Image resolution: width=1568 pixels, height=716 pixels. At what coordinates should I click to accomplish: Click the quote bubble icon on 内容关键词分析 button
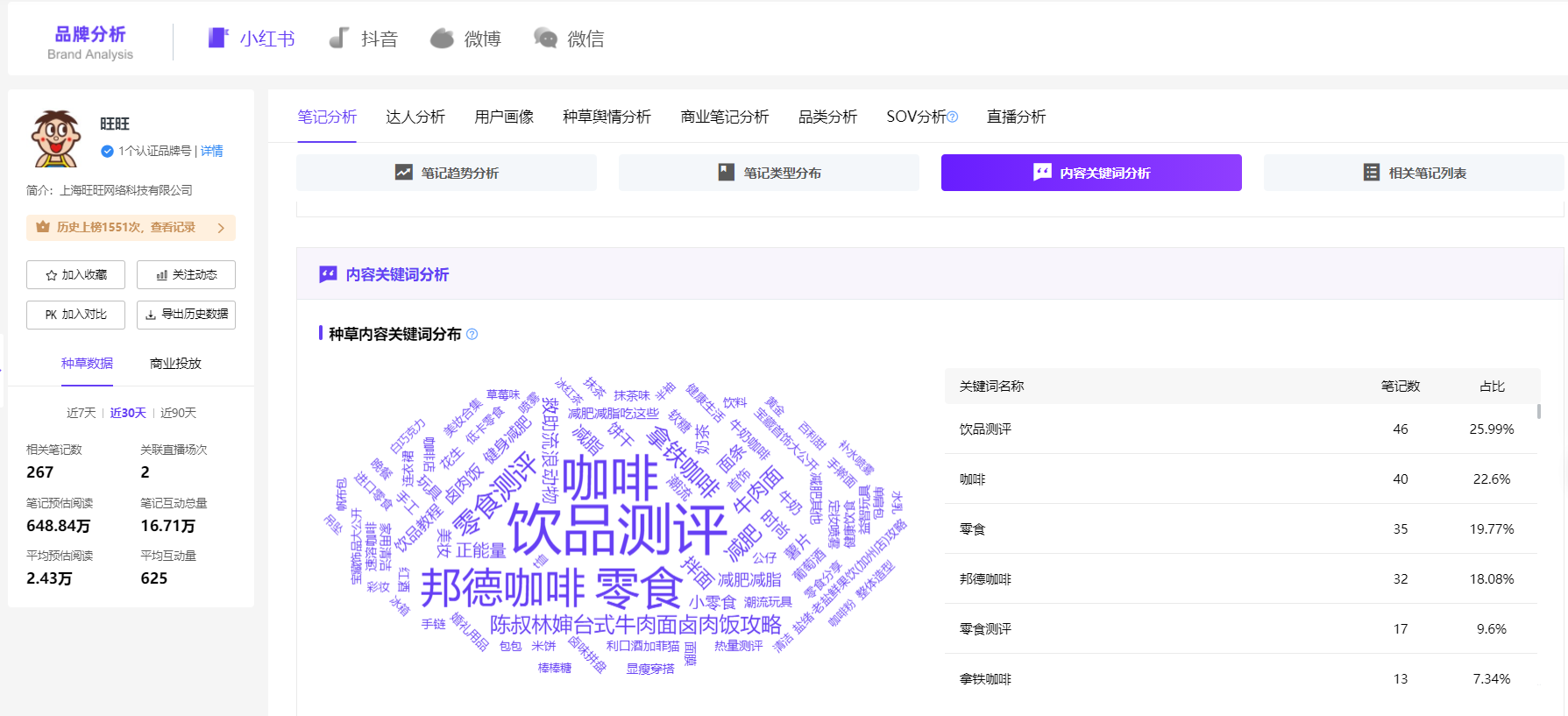(1042, 173)
